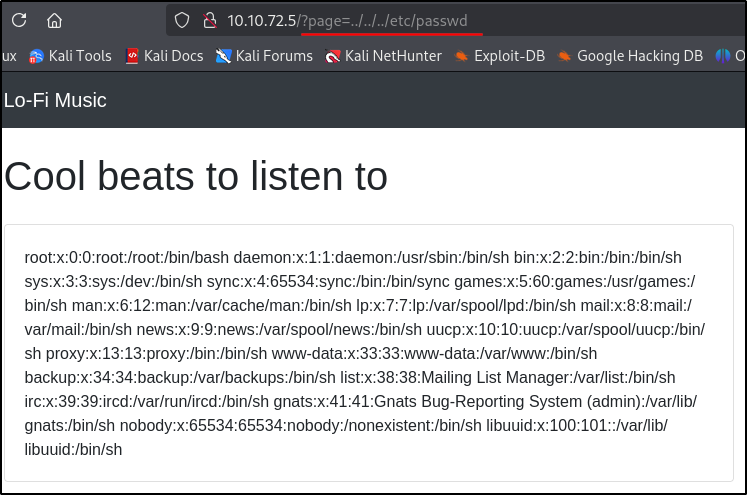
Task: Open the tracking protection shield icon
Action: coord(182,20)
